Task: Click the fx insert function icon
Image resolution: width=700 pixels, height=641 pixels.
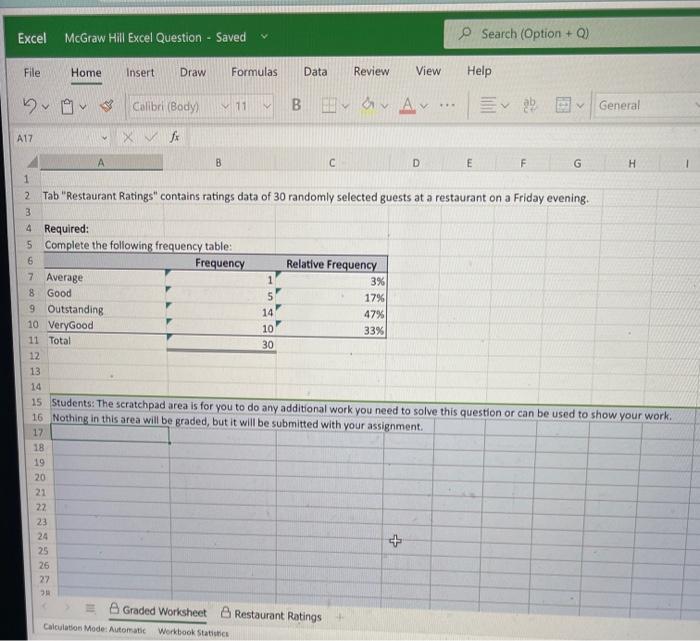Action: click(175, 136)
